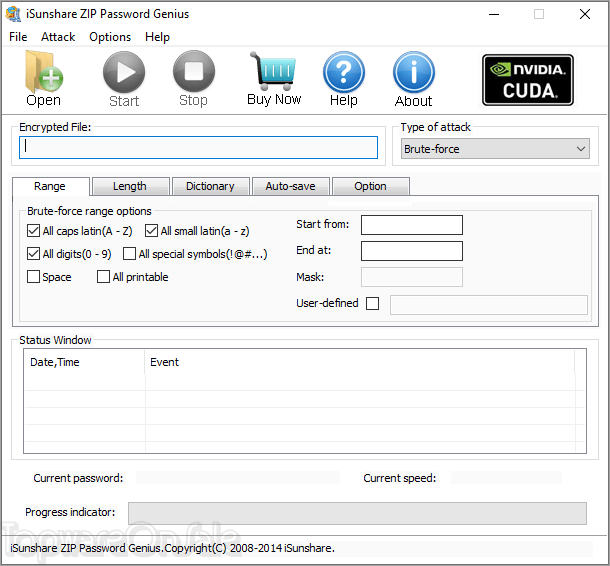Open the Attack menu
This screenshot has height=566, width=610.
click(58, 37)
